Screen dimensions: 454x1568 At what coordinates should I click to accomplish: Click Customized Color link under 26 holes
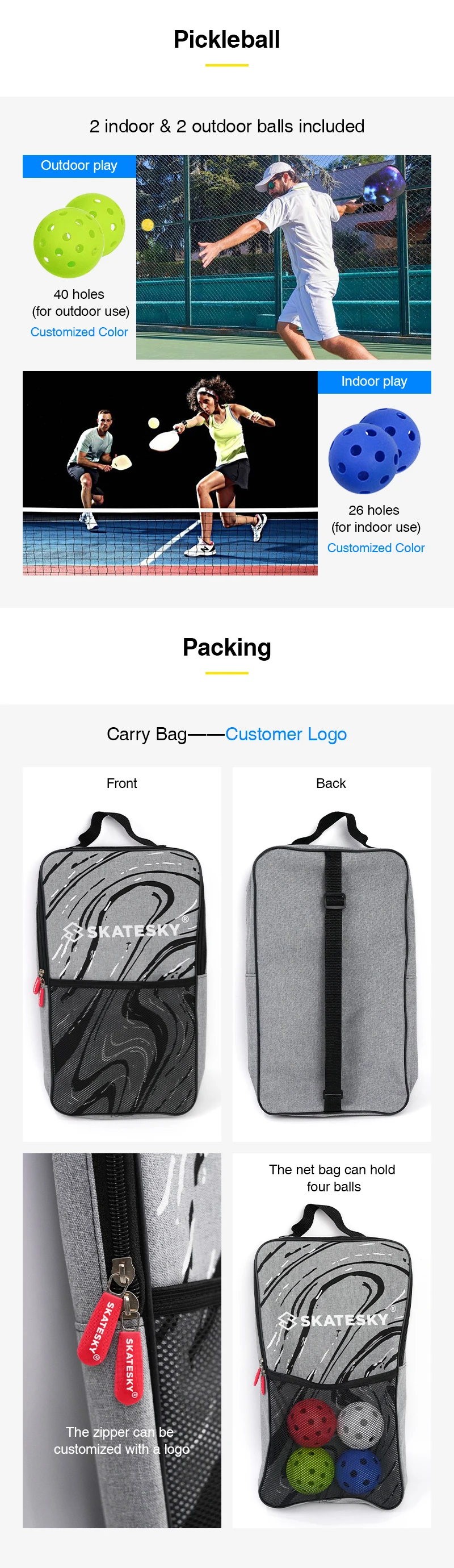[x=376, y=548]
